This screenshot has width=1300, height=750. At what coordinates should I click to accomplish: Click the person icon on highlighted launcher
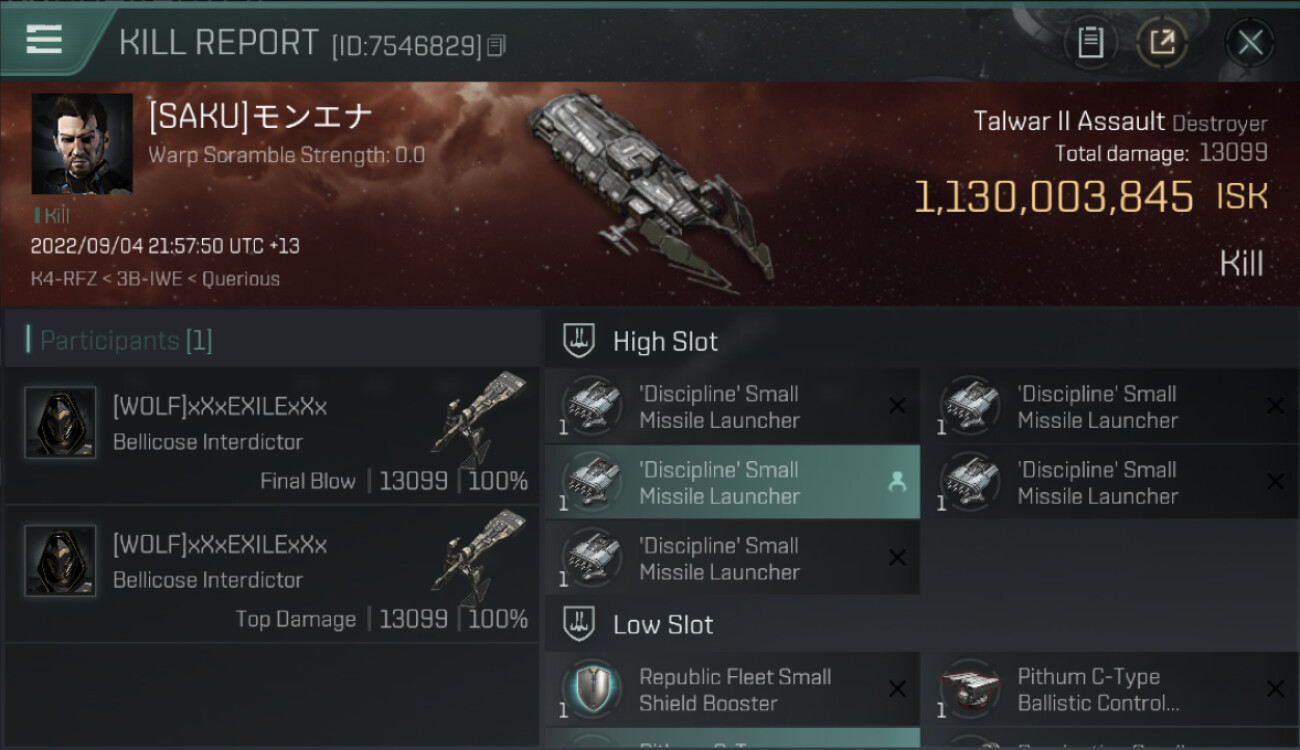(x=897, y=482)
